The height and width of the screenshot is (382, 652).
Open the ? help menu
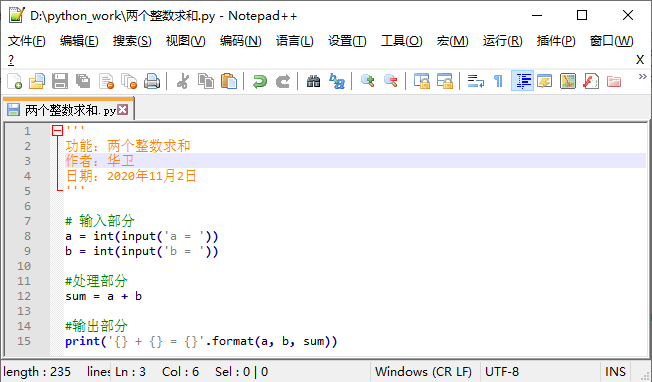[11, 60]
